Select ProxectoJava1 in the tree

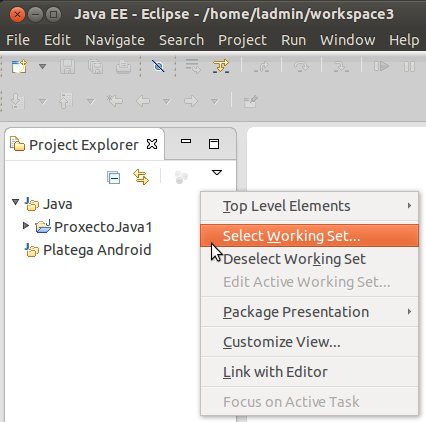pos(103,227)
